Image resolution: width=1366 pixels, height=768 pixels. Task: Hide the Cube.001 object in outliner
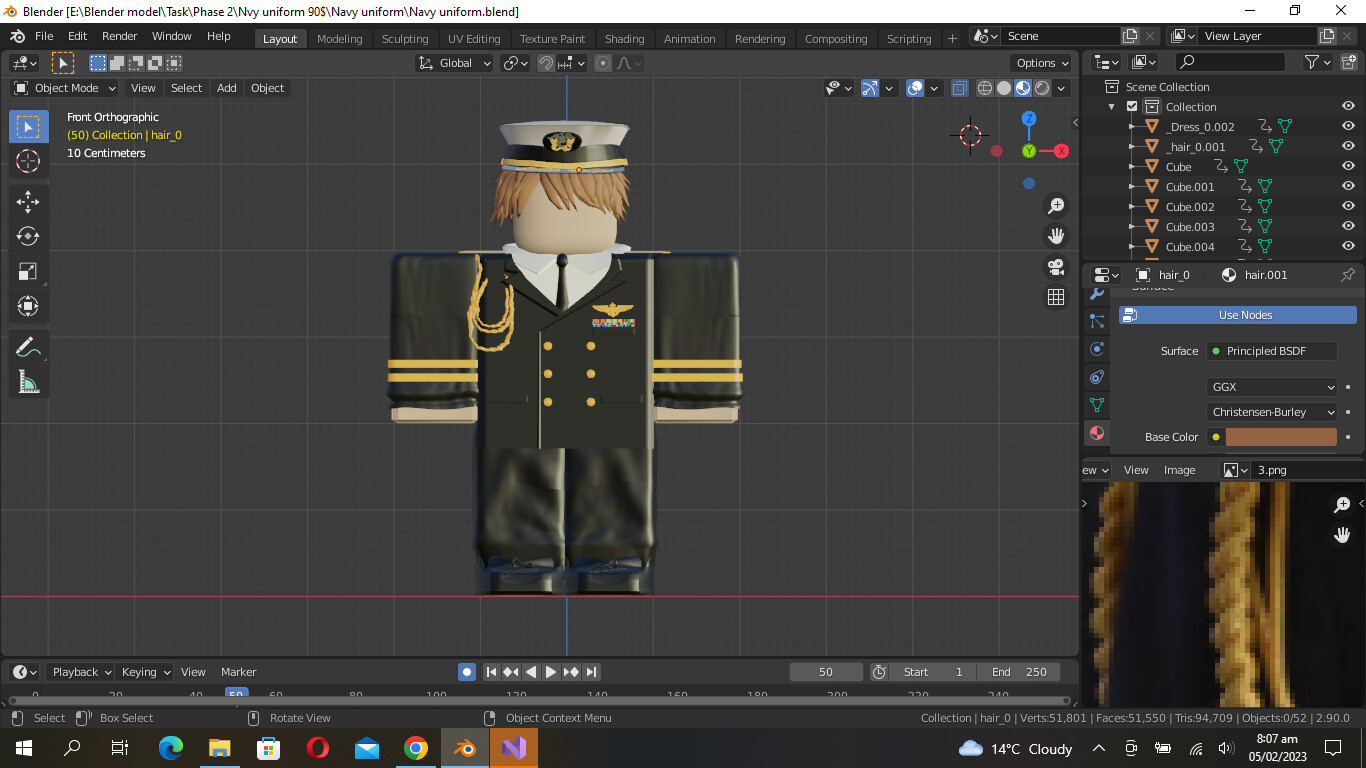1348,187
